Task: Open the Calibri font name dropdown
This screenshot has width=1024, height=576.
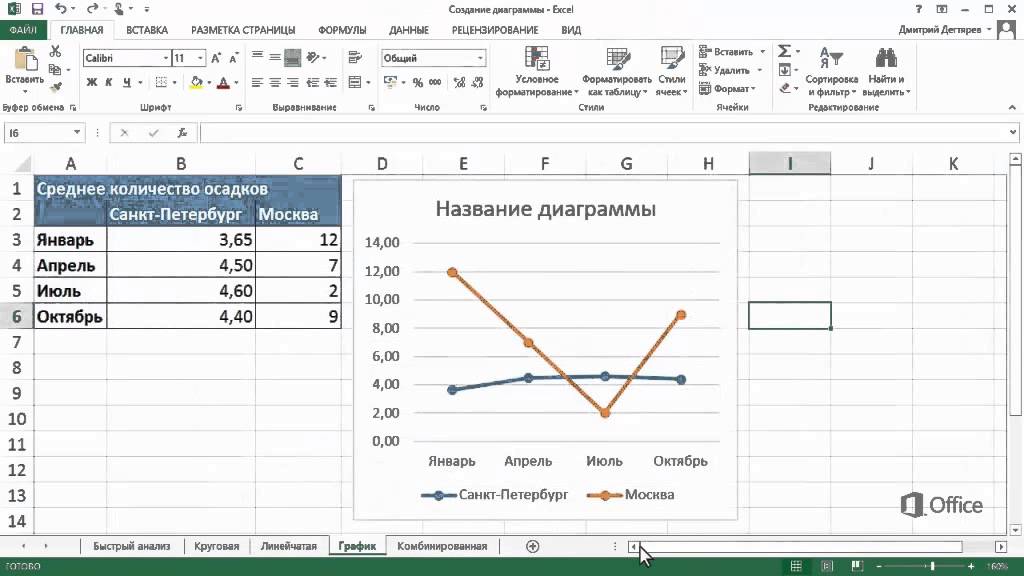Action: (x=166, y=58)
